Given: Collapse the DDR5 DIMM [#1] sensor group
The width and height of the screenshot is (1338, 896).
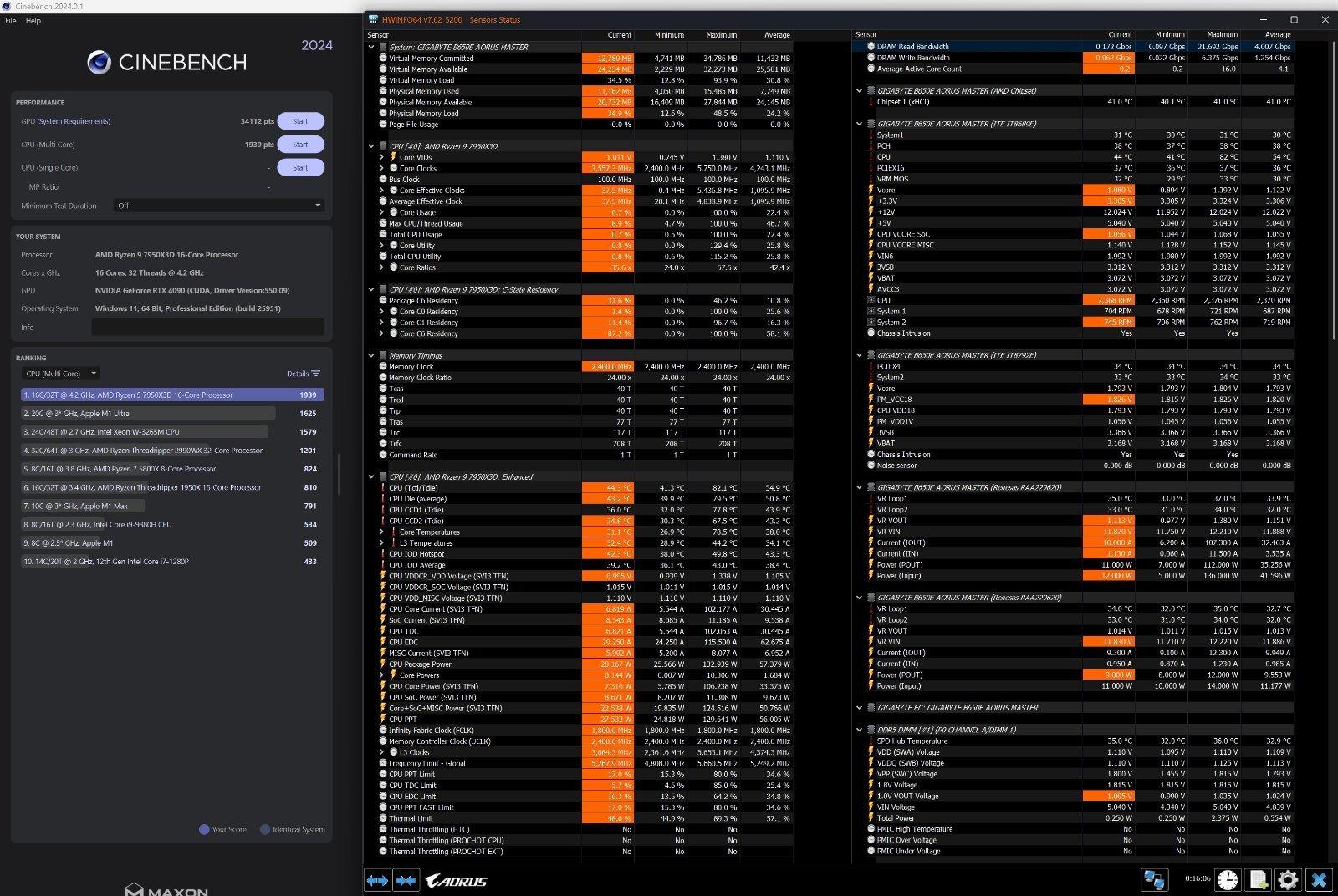Looking at the screenshot, I should pyautogui.click(x=859, y=730).
